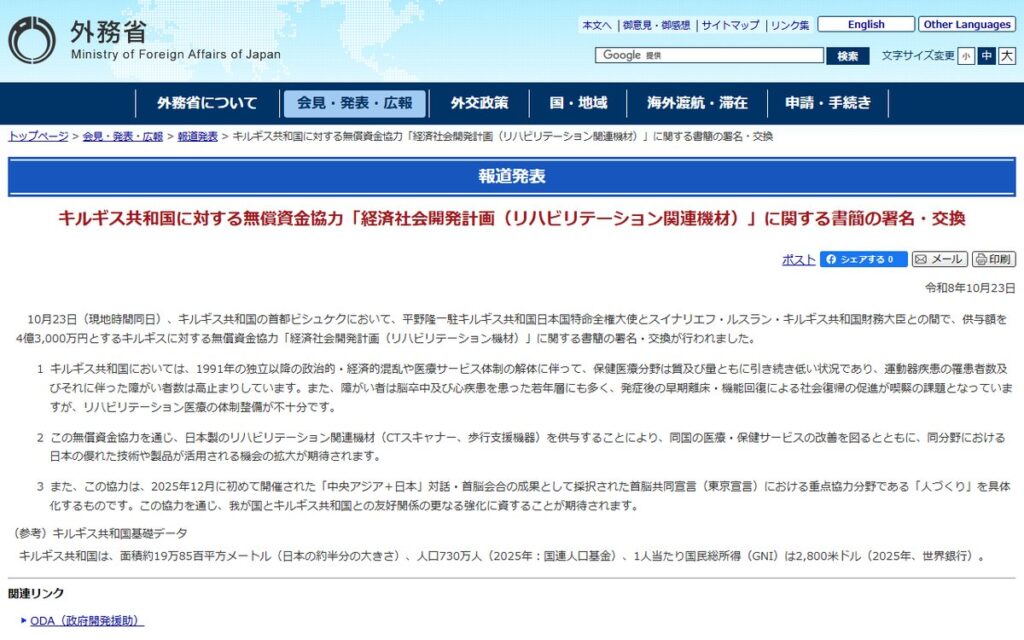Set text size to medium (中)

986,56
